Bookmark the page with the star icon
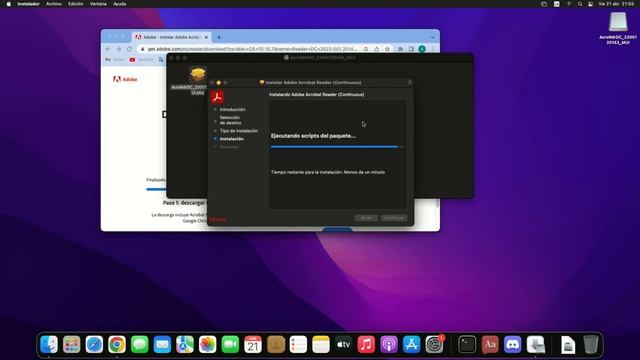Image resolution: width=640 pixels, height=360 pixels. [387, 49]
